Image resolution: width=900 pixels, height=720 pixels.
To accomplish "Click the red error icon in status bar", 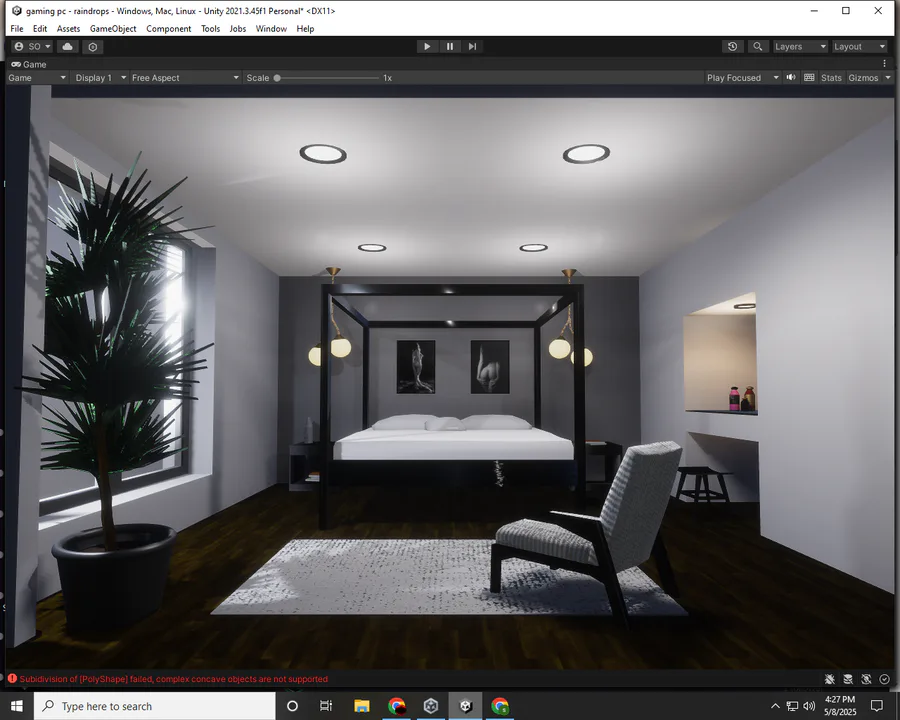I will [12, 679].
